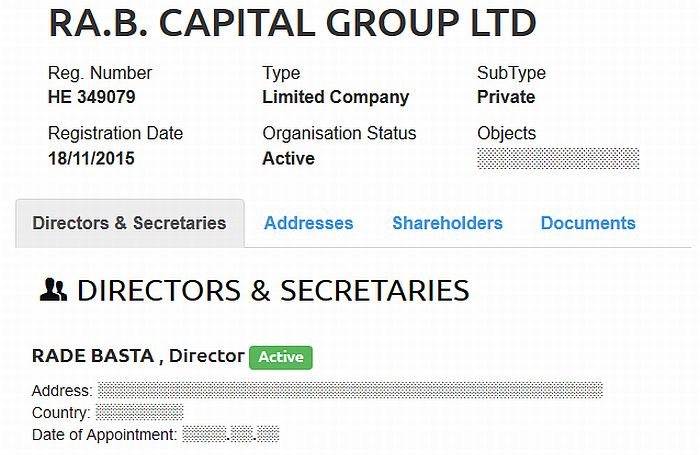Click the Organisation Status label

[339, 134]
